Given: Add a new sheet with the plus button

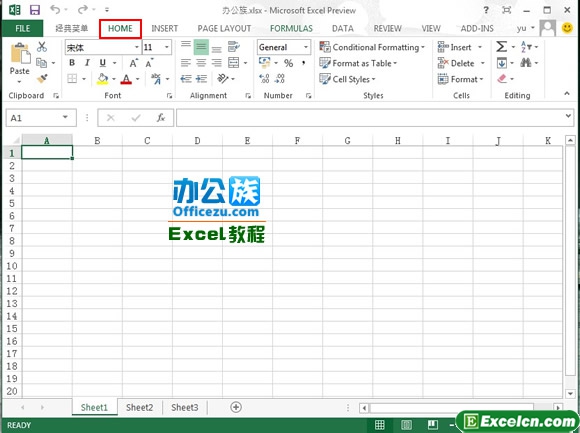Looking at the screenshot, I should point(236,407).
